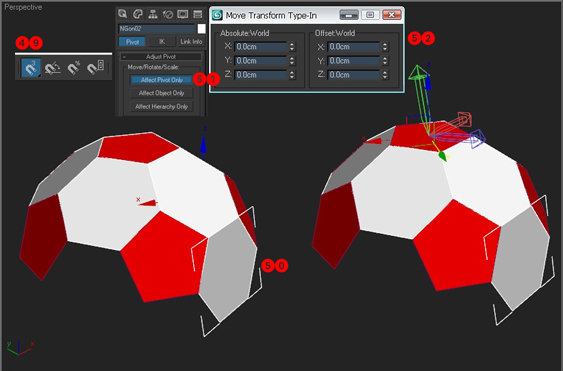Open the Create command panel tab icon
This screenshot has height=371, width=563.
coord(122,14)
